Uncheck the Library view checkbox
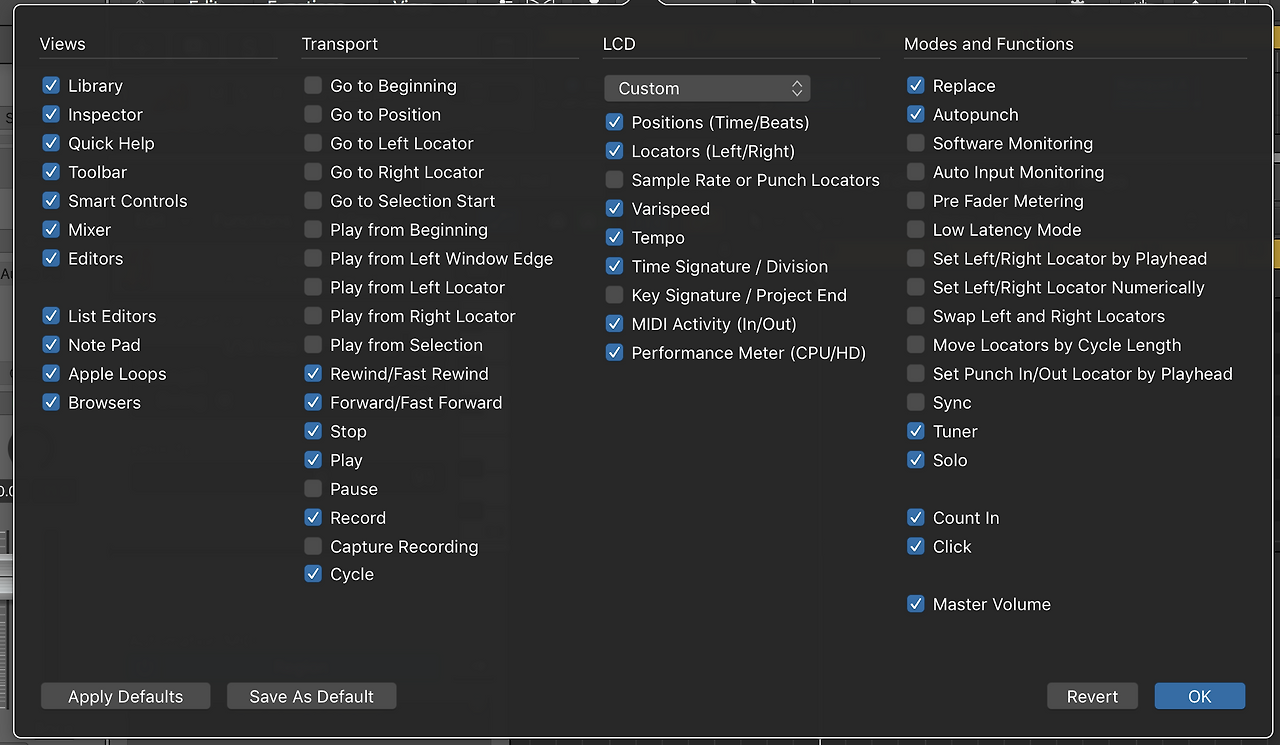This screenshot has height=745, width=1280. point(51,86)
